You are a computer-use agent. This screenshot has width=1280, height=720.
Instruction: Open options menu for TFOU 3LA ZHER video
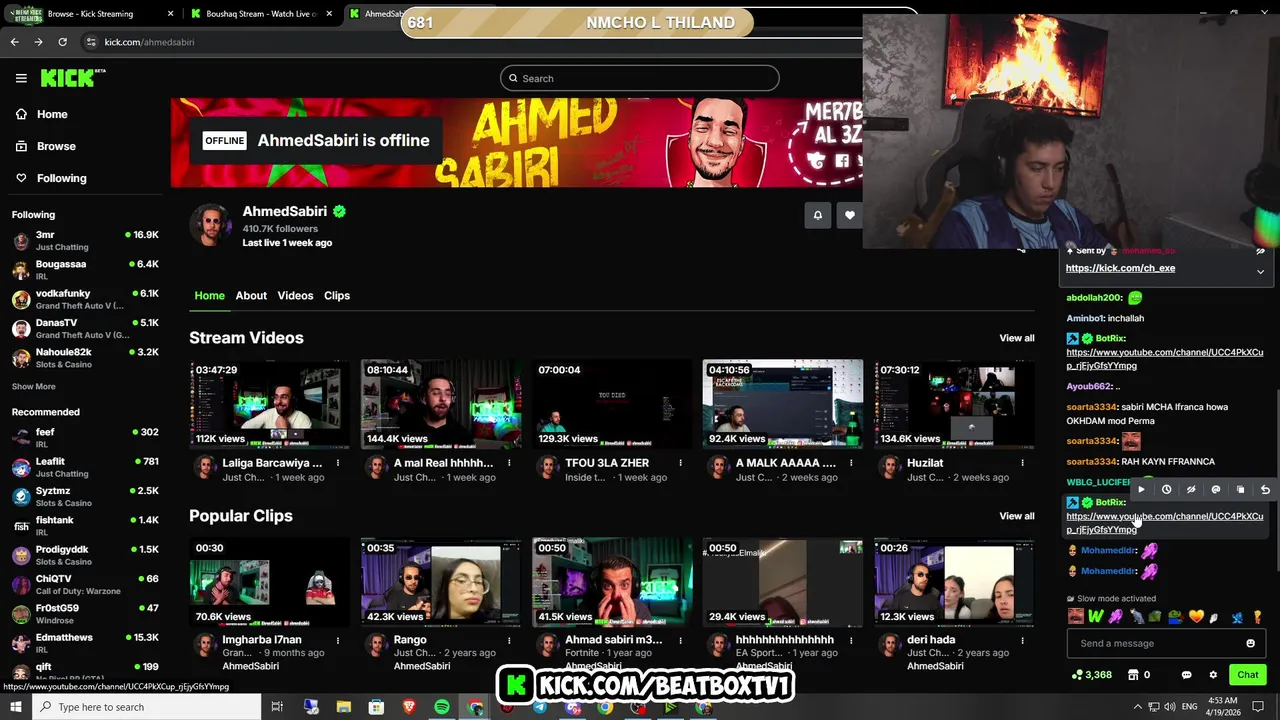(x=680, y=463)
